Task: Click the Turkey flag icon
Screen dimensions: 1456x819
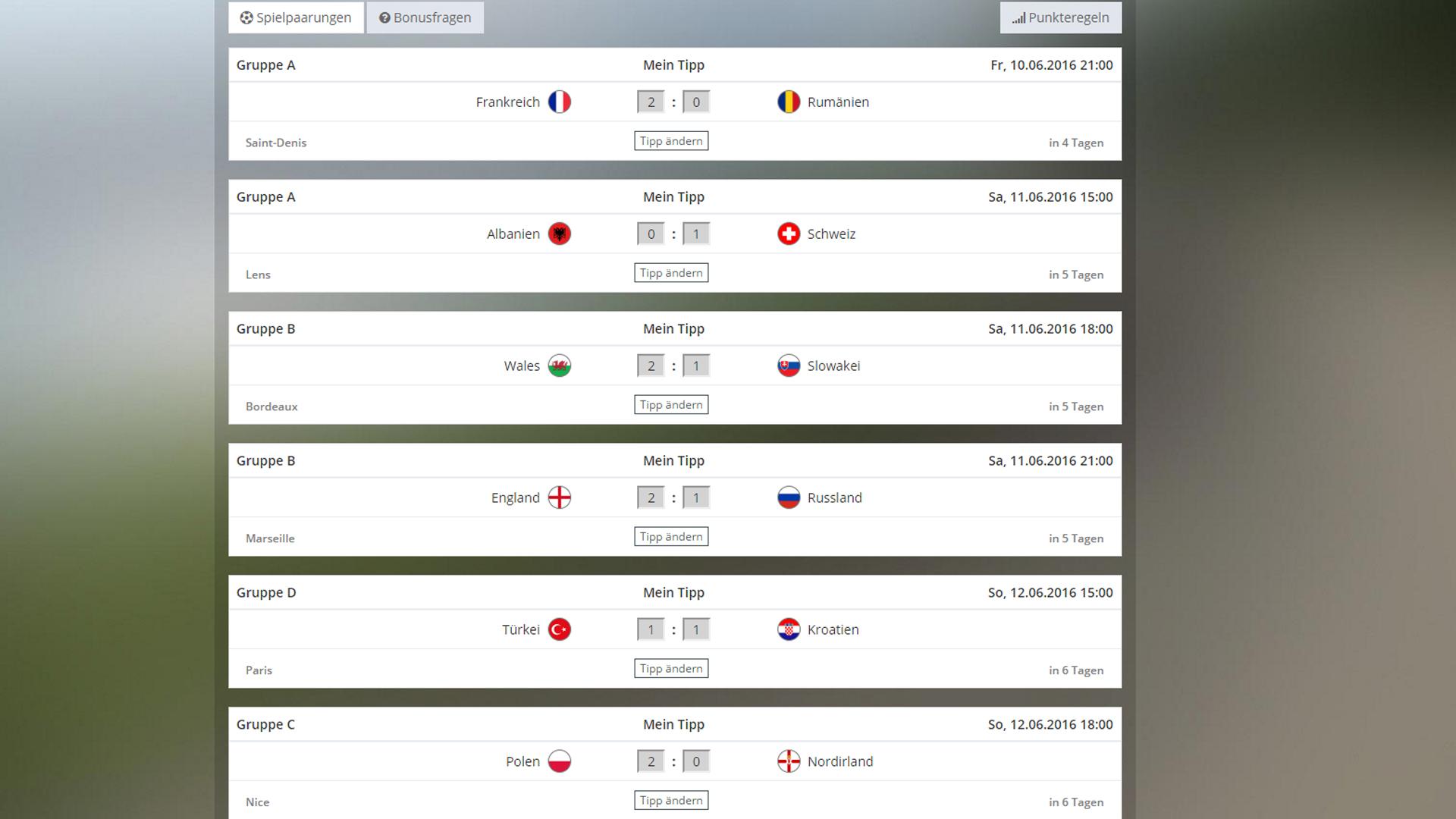Action: 560,629
